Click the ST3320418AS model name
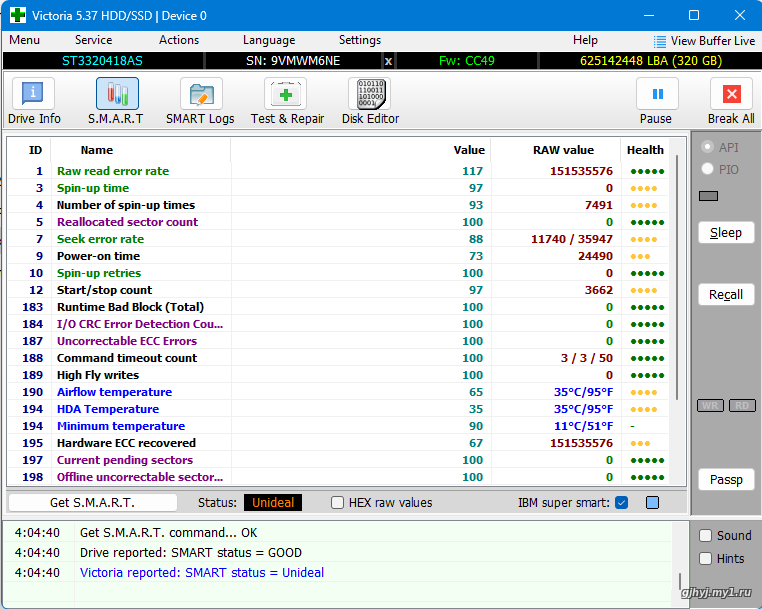Viewport: 762px width, 609px height. (x=102, y=61)
